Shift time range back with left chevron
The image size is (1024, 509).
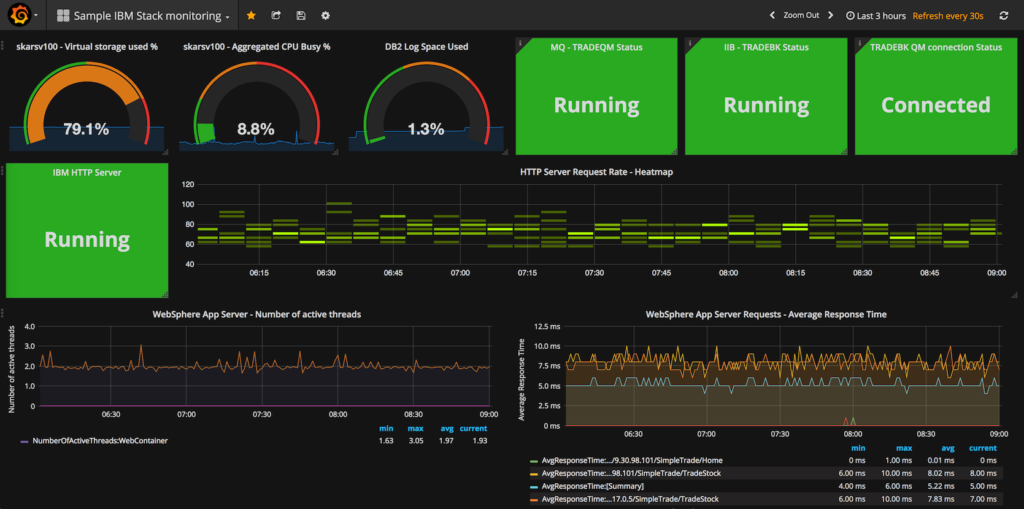772,15
